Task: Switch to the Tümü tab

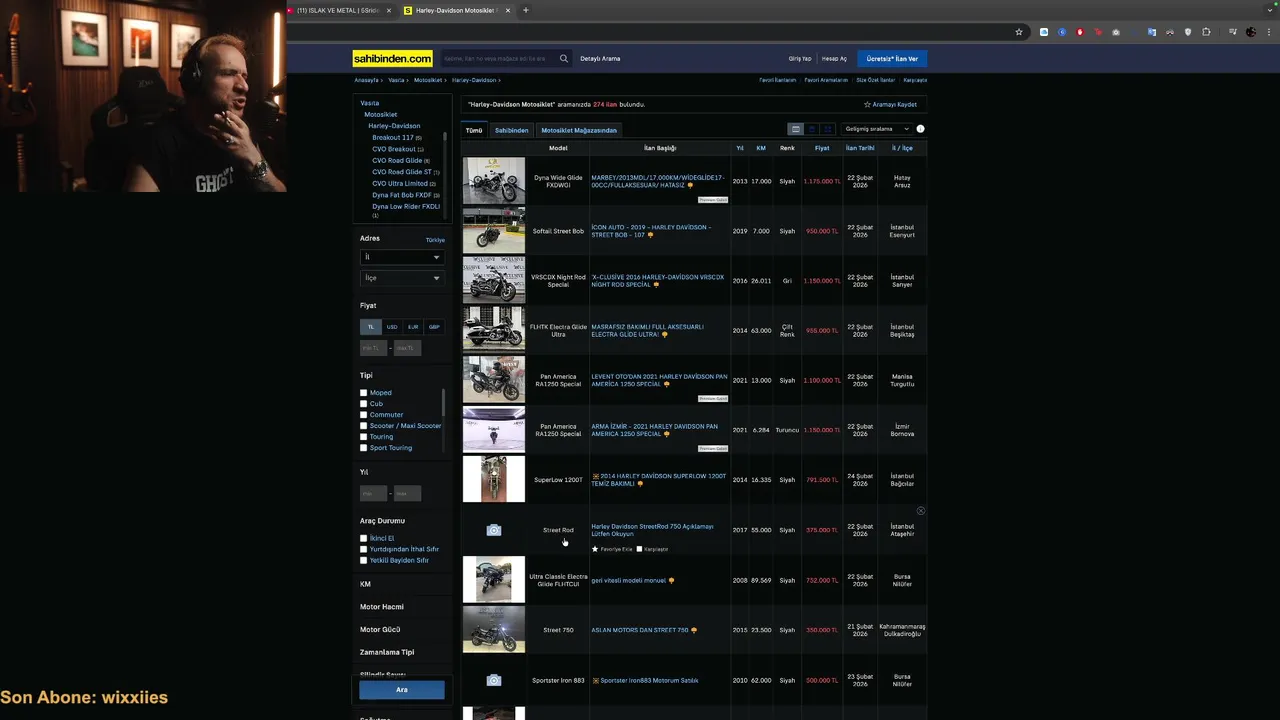Action: point(474,130)
